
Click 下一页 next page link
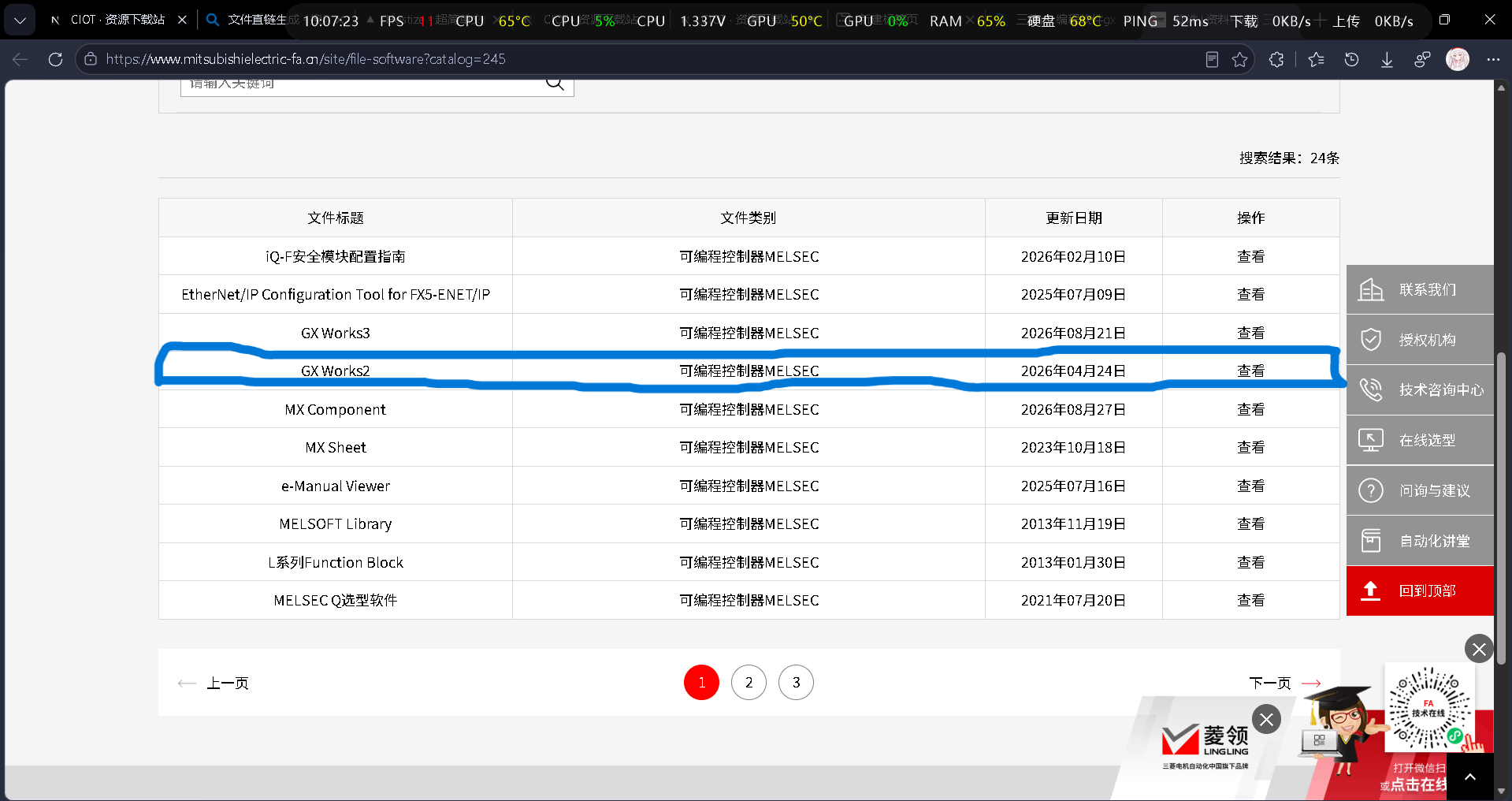coord(1285,683)
